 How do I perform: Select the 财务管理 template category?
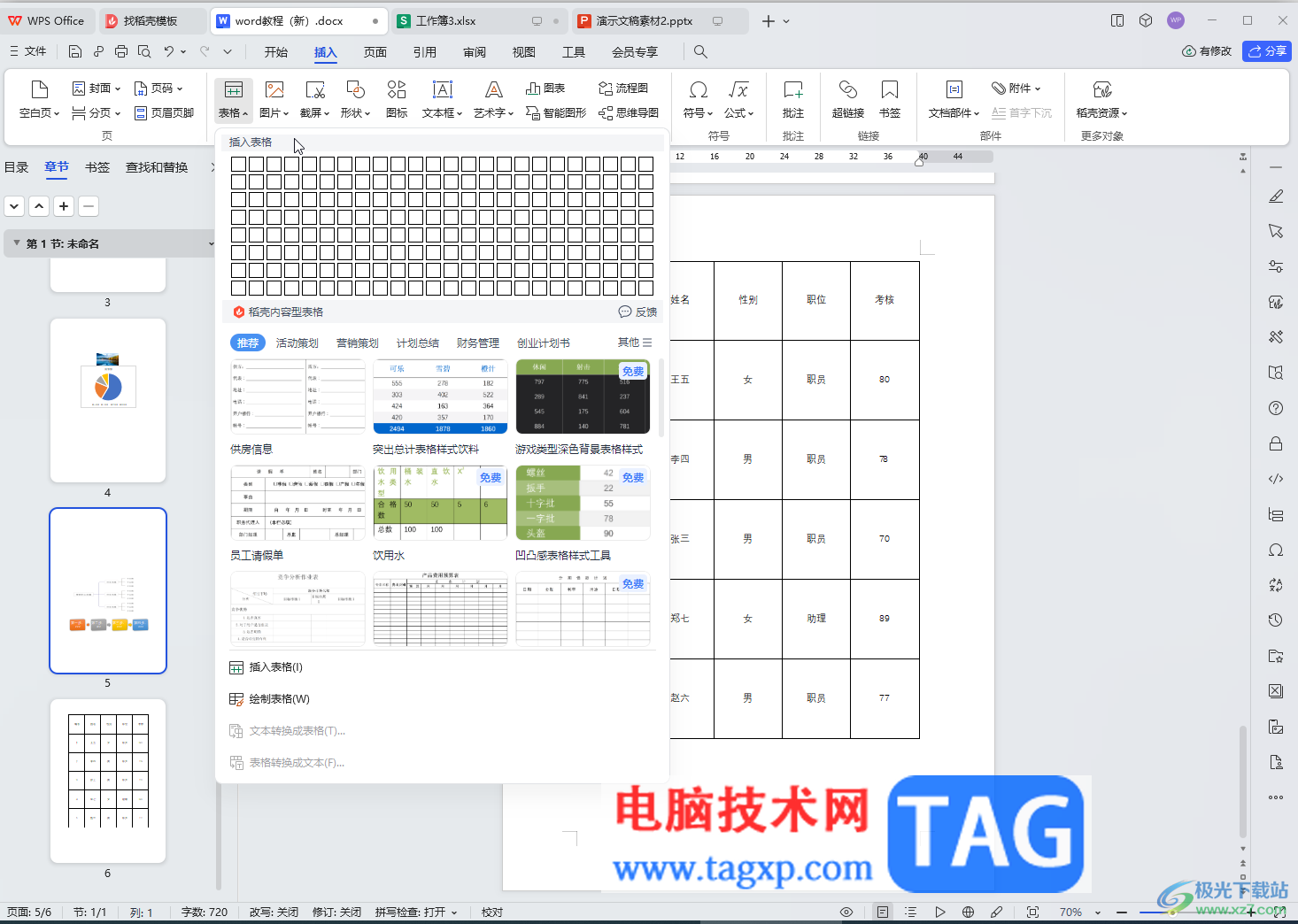[x=478, y=343]
